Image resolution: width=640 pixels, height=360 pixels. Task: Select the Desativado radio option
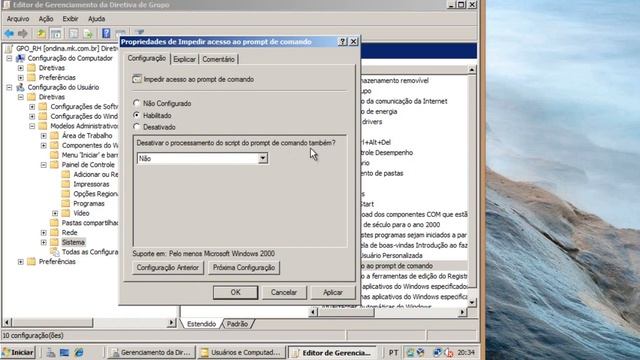click(137, 127)
